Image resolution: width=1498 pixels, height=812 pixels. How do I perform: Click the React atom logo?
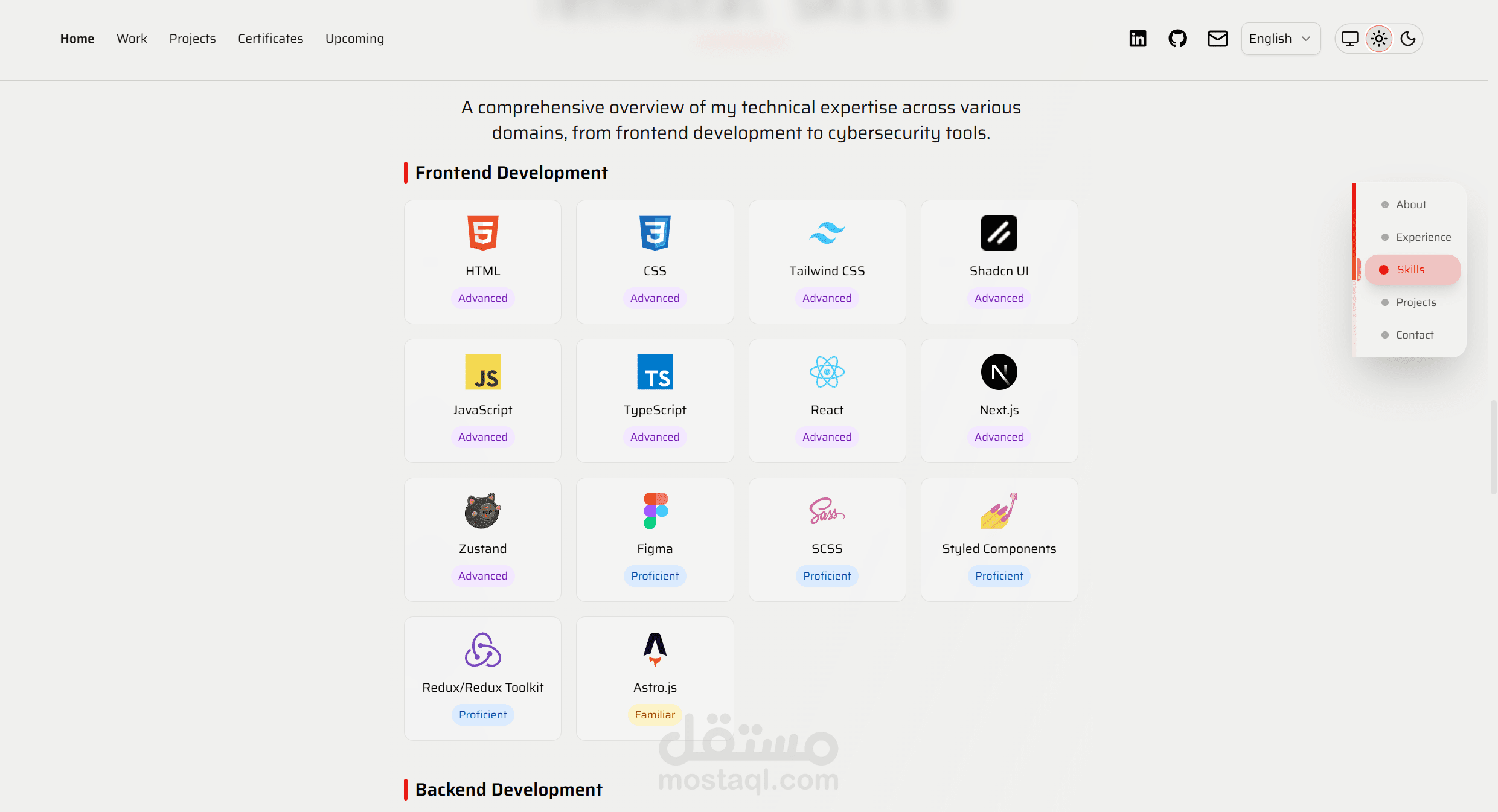click(827, 372)
